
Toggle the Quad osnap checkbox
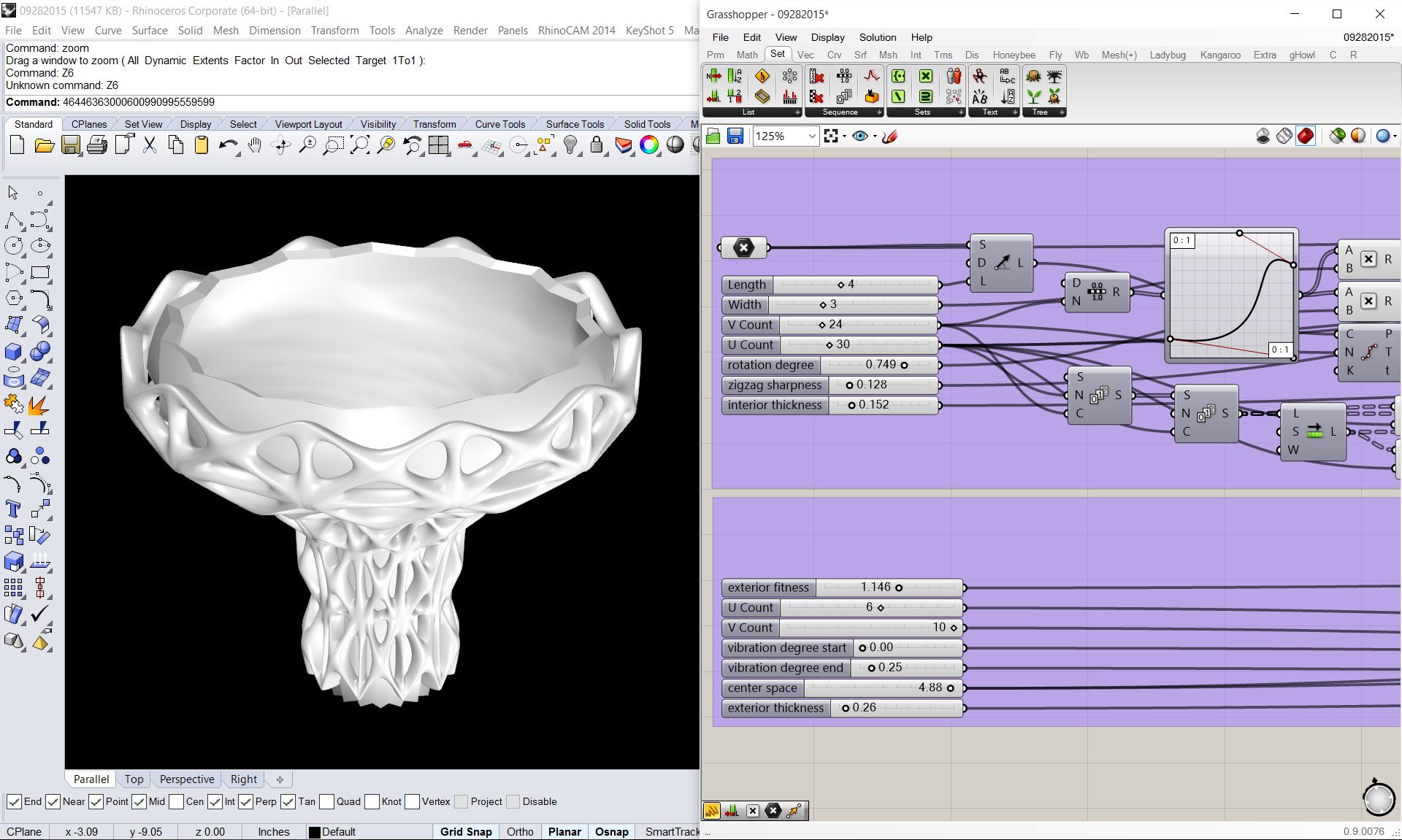(326, 801)
